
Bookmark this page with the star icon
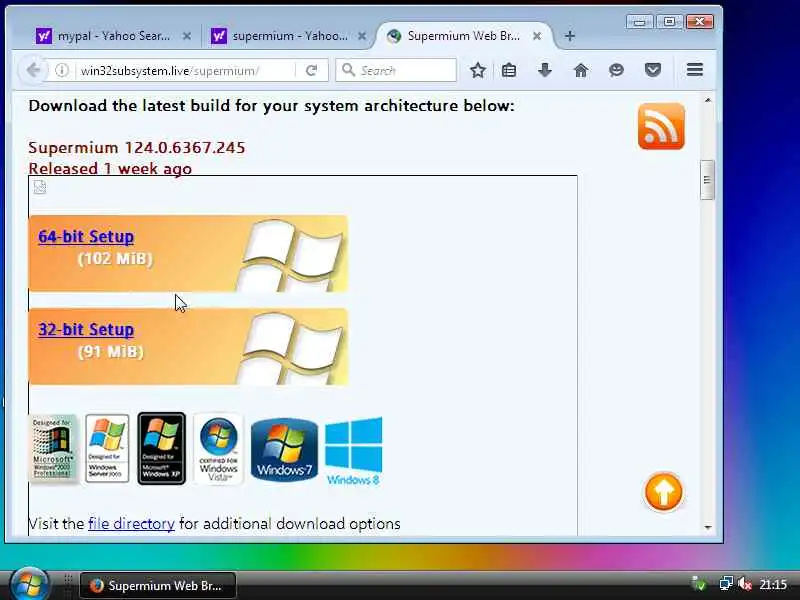click(478, 70)
